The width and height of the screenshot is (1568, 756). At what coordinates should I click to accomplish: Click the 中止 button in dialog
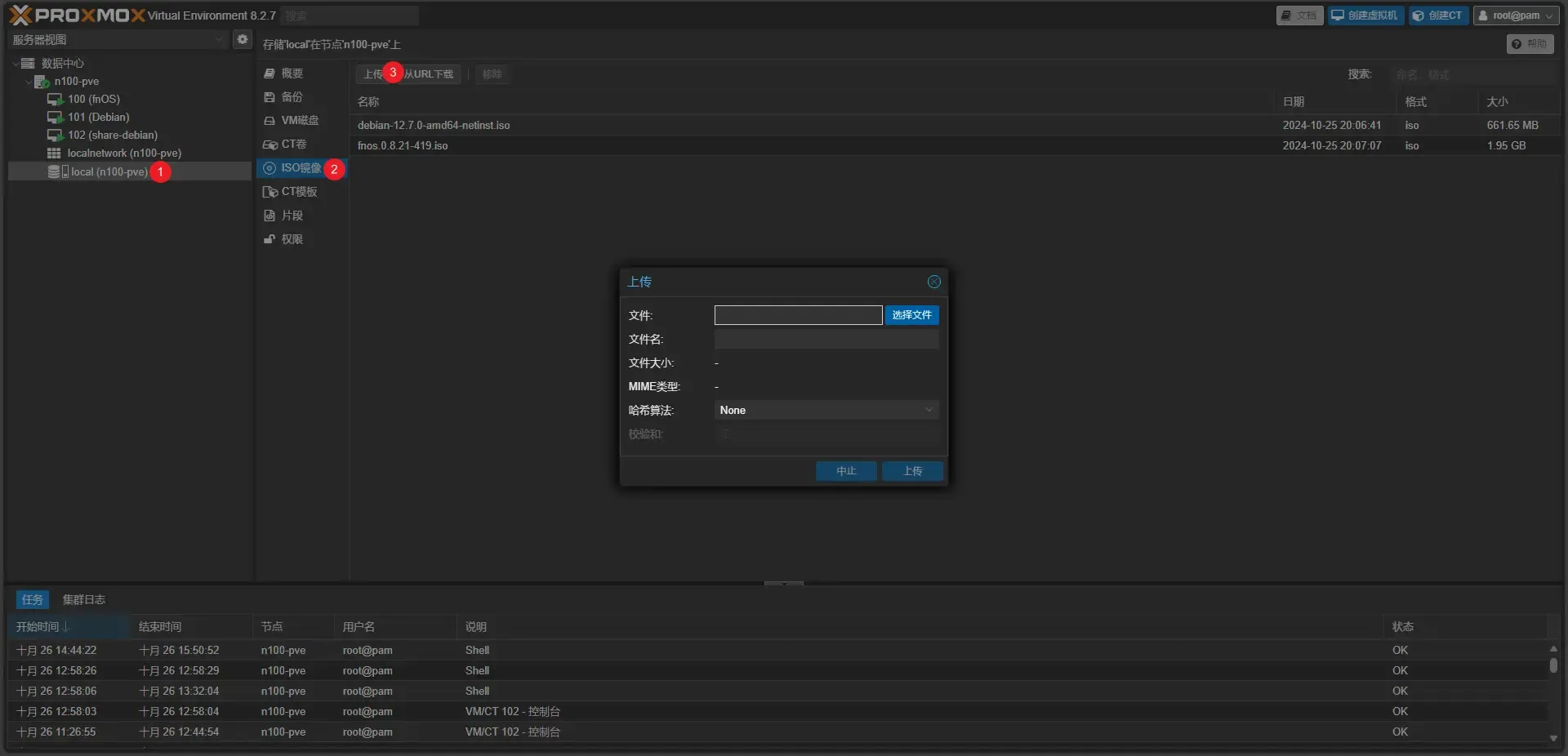[846, 471]
